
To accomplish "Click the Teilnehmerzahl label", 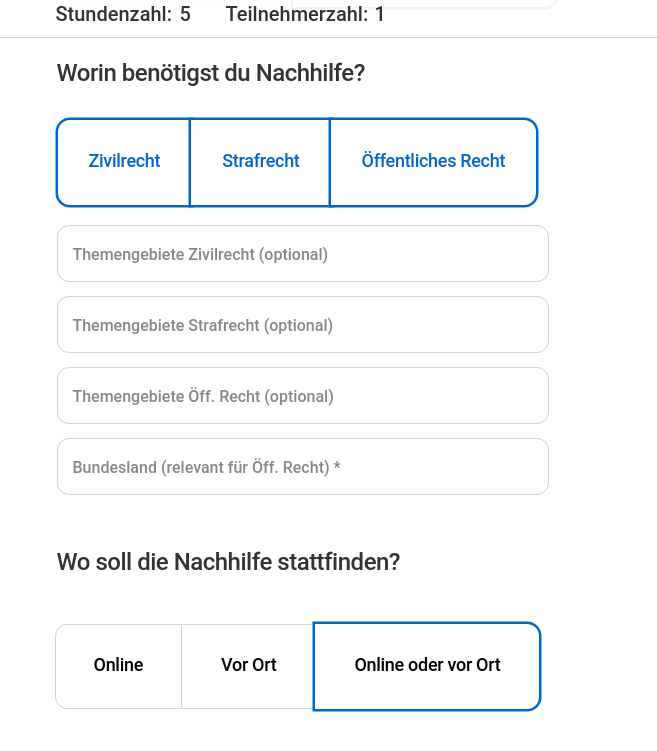I will point(297,14).
